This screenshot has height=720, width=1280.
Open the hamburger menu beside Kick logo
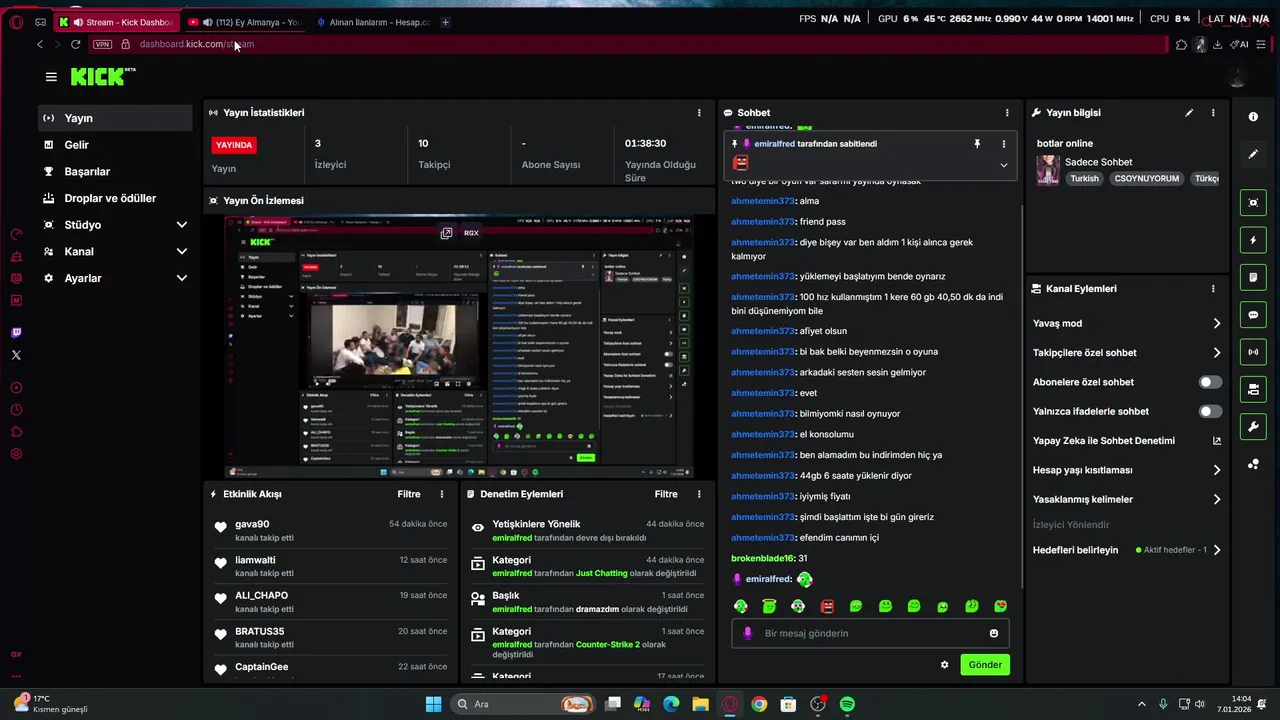[51, 77]
